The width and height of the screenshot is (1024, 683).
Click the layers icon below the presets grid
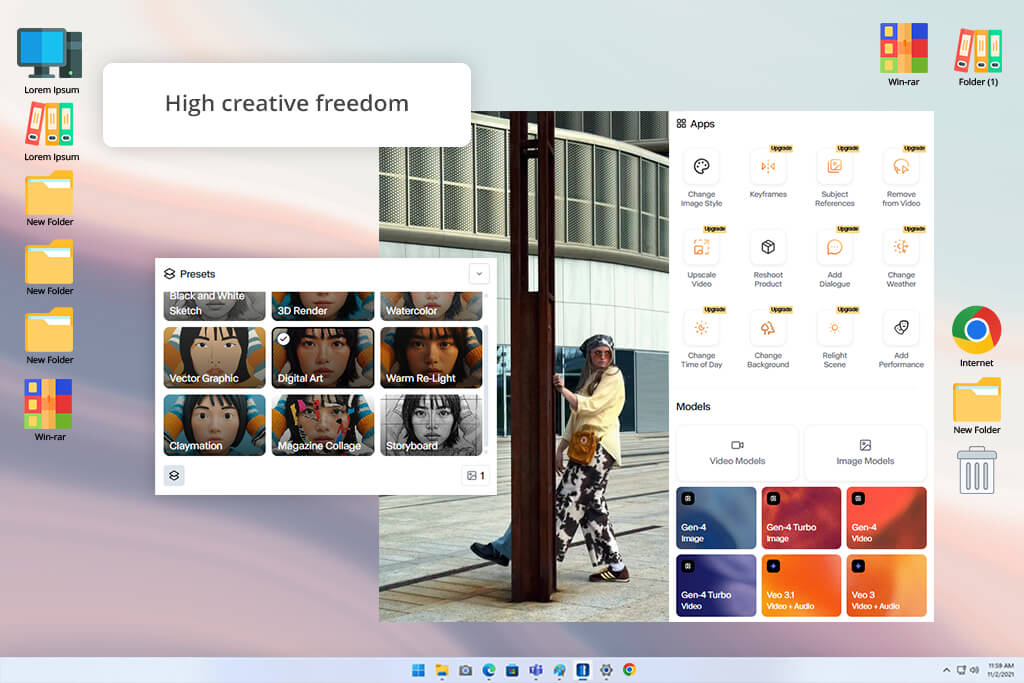174,475
